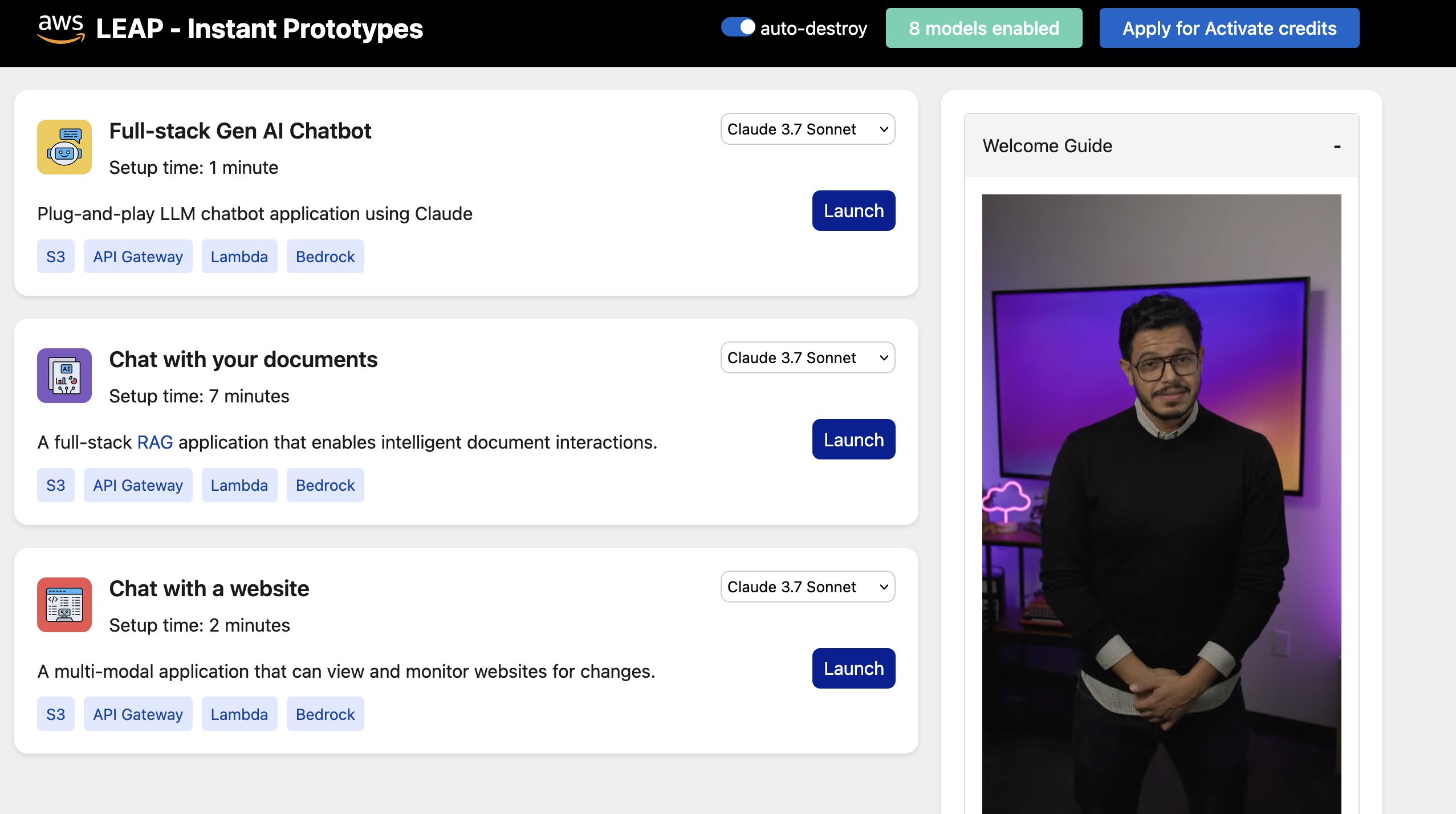Launch the Chat with a website prototype
Viewport: 1456px width, 814px height.
coord(853,668)
